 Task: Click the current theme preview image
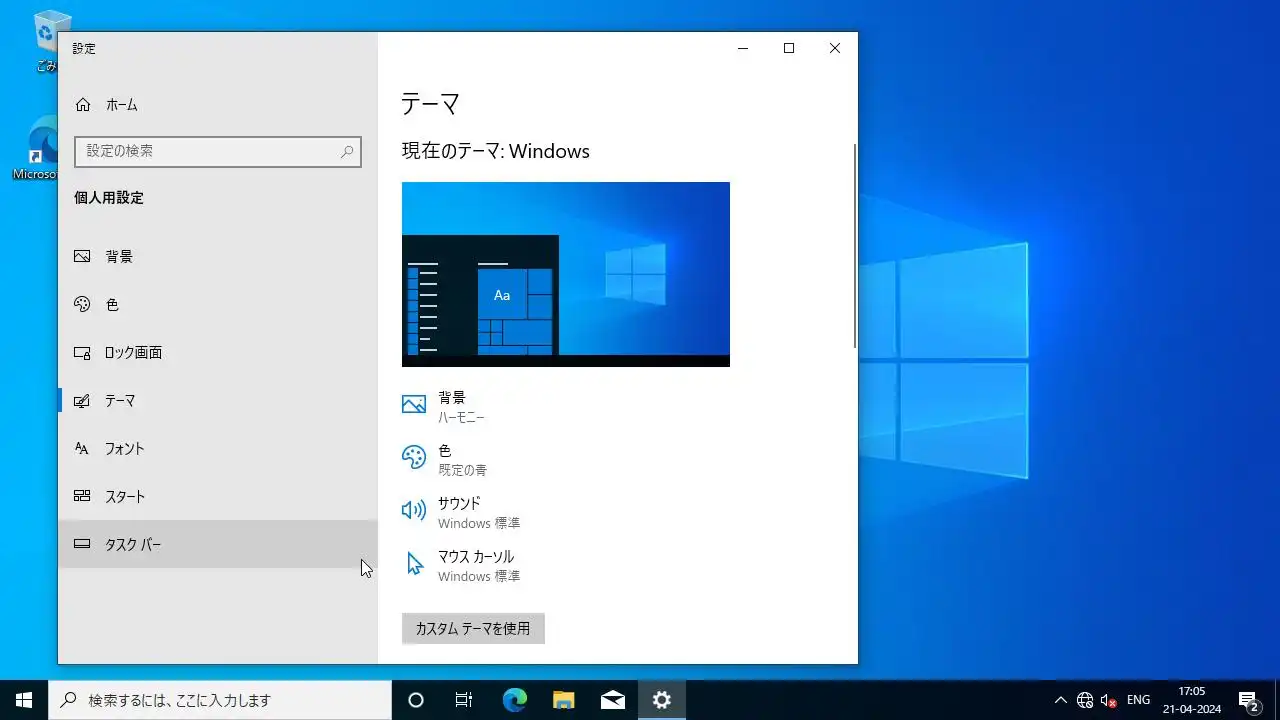[566, 274]
